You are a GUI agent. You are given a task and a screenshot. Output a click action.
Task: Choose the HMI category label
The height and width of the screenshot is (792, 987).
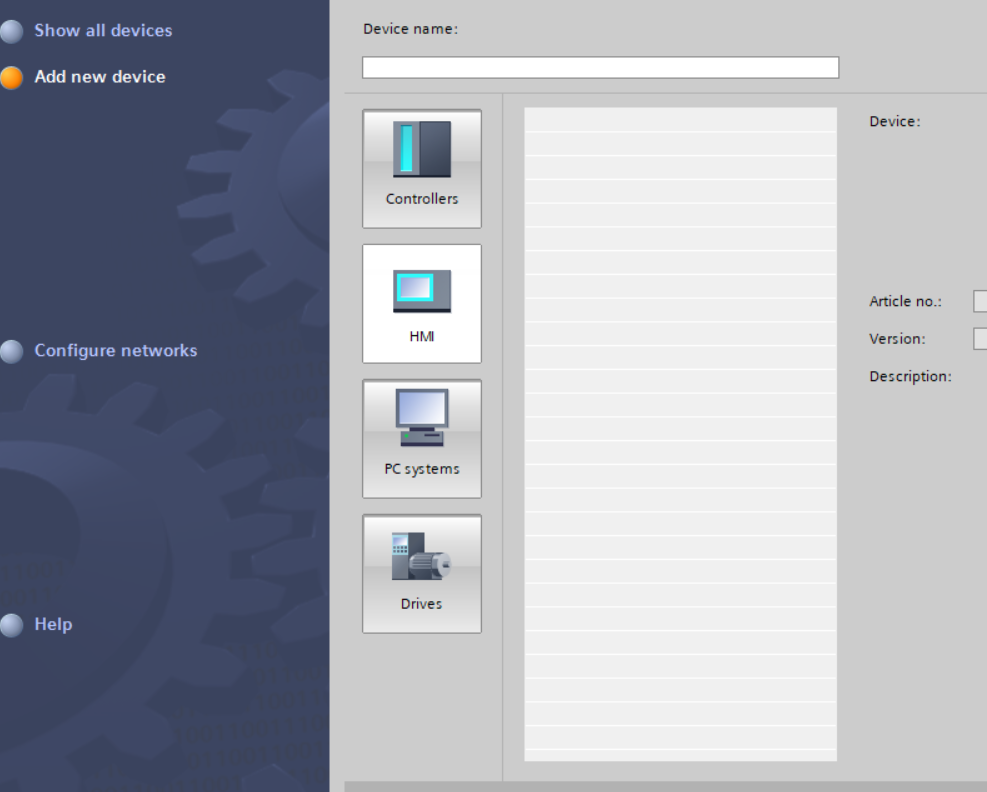point(421,337)
